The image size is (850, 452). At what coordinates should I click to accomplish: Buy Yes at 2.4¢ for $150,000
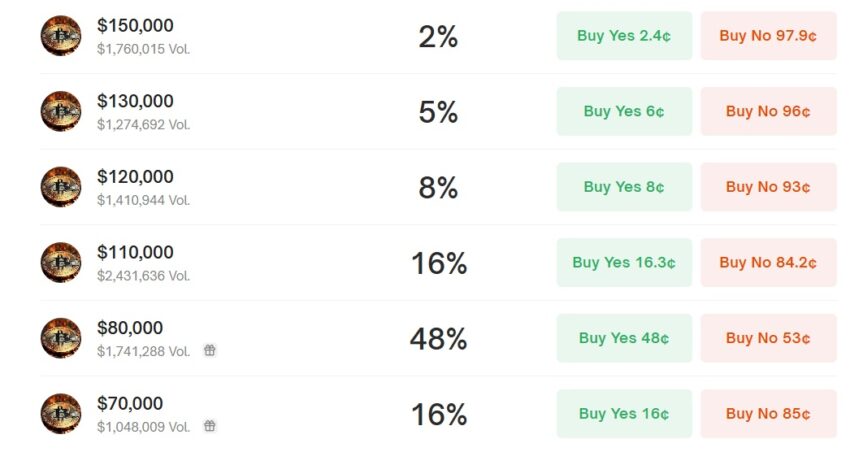coord(624,36)
